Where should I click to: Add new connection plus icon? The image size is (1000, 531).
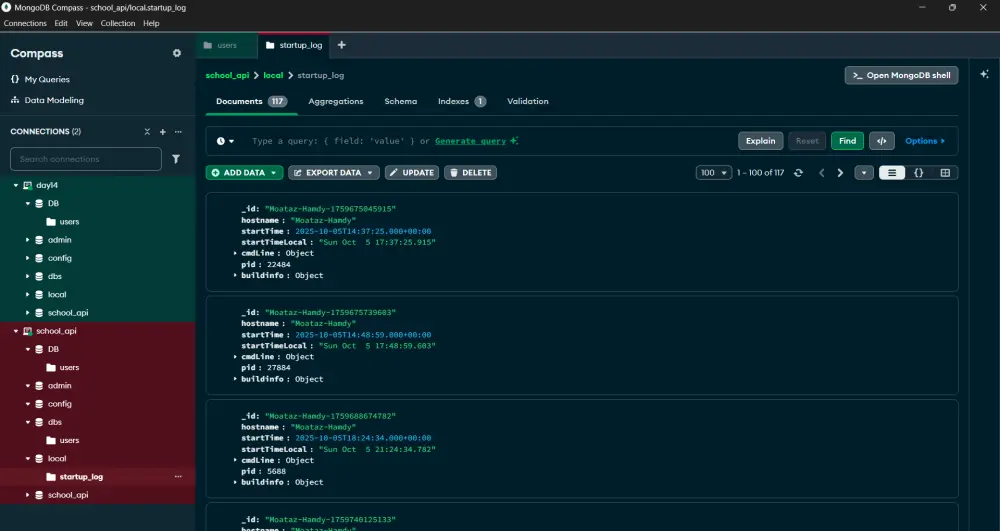point(163,131)
